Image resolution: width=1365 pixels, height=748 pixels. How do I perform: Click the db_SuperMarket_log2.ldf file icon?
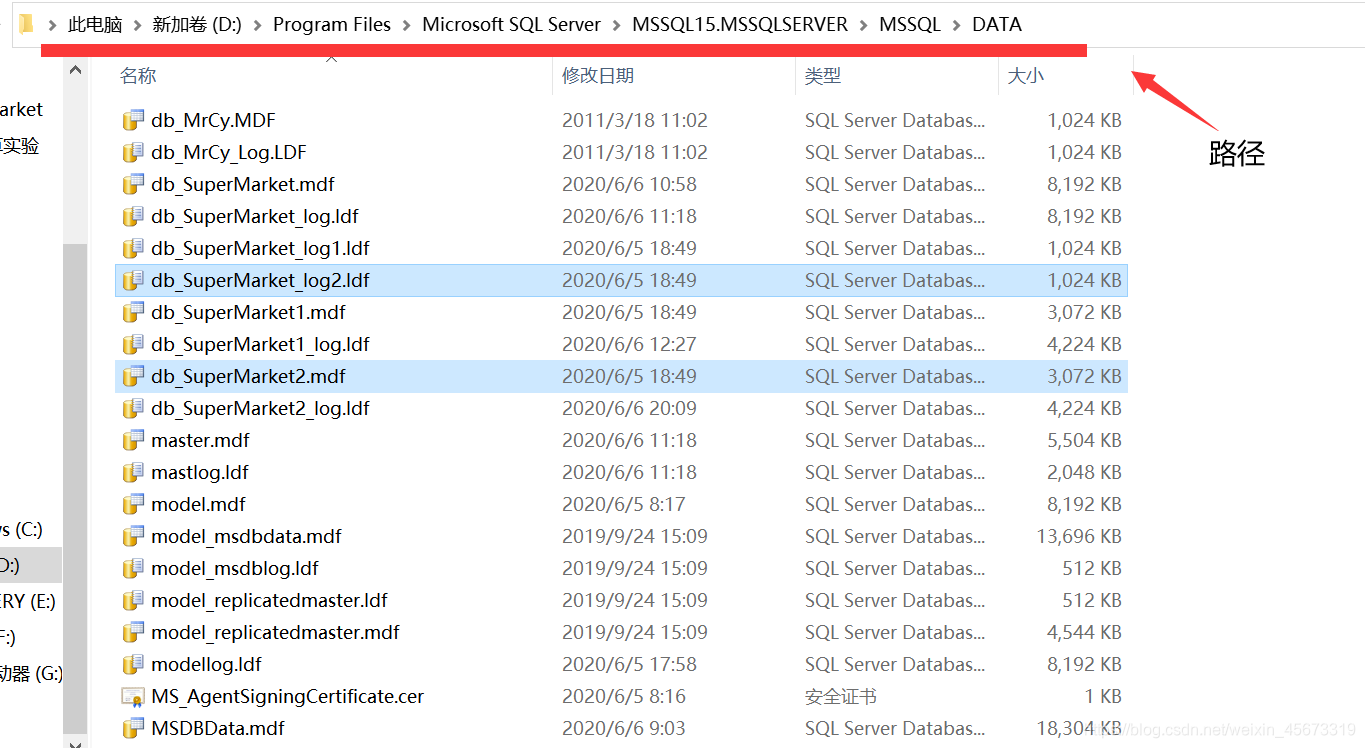tap(132, 280)
